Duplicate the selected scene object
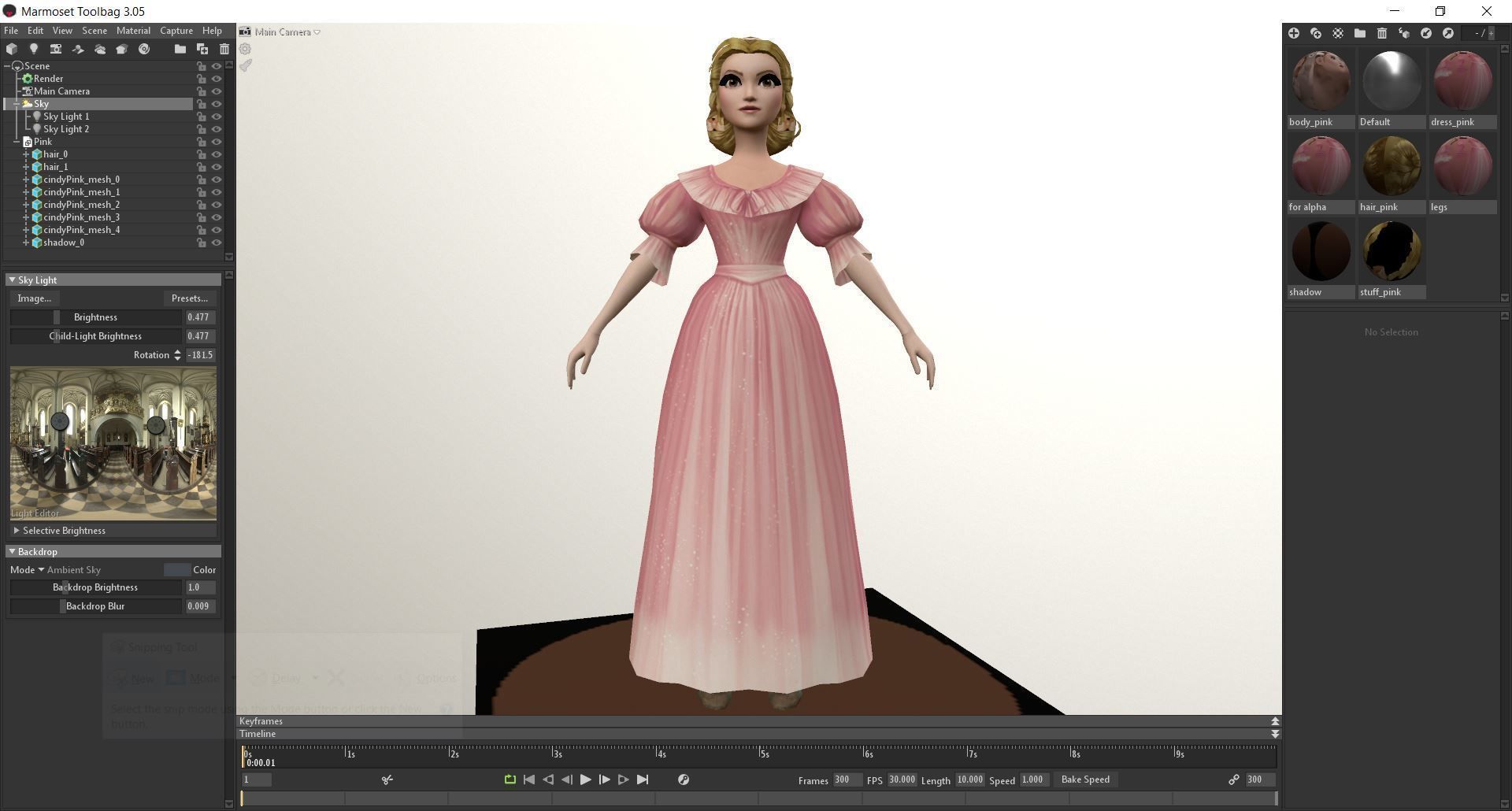Image resolution: width=1512 pixels, height=811 pixels. pos(202,49)
